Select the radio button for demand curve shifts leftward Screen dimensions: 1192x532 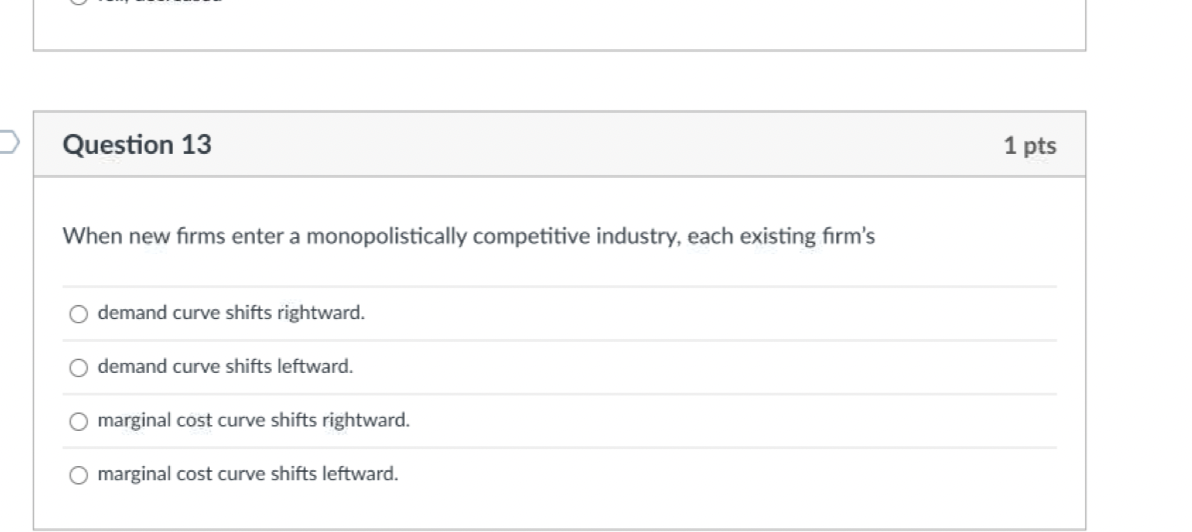[78, 368]
